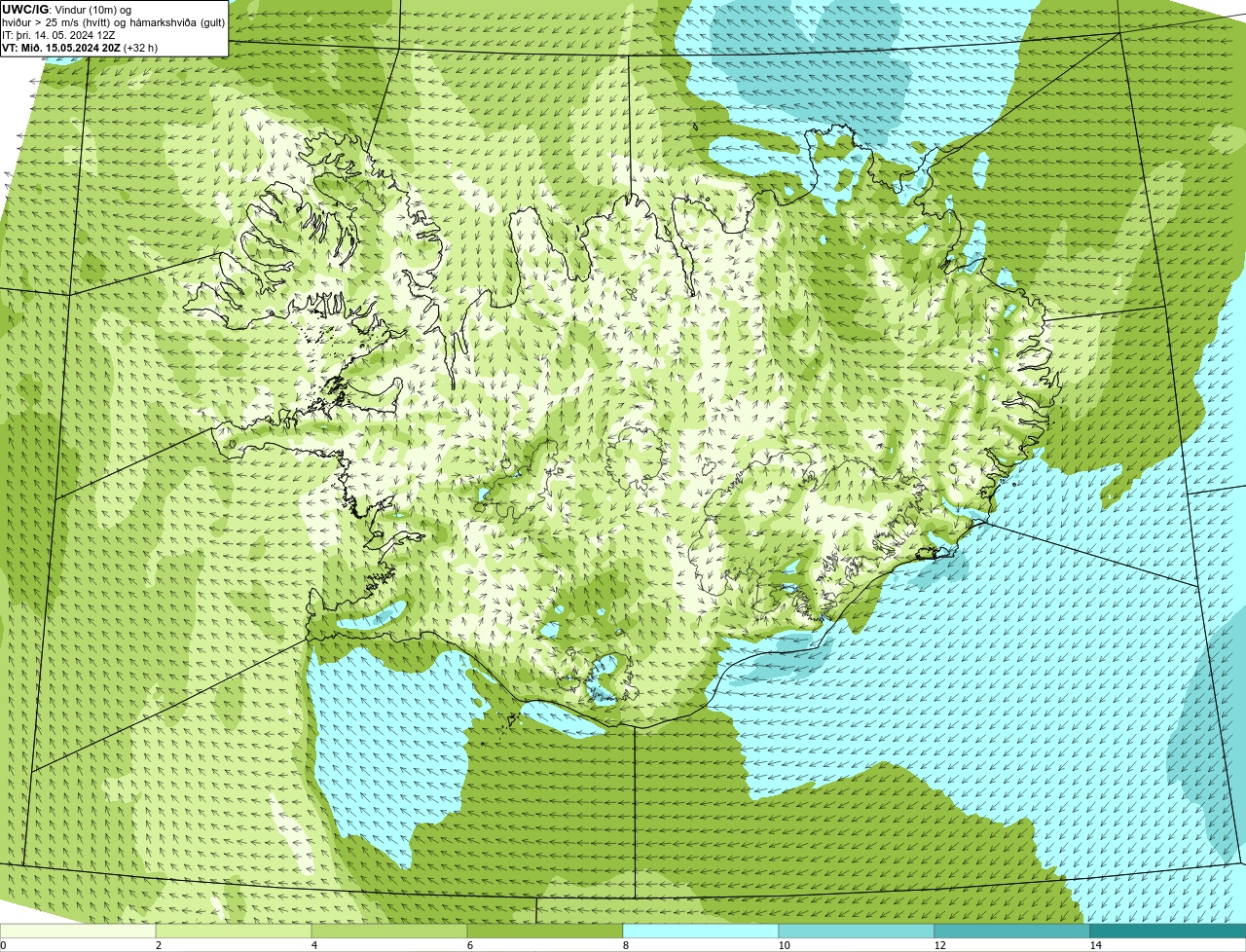Click the '6' colorbar scale label
The height and width of the screenshot is (952, 1246).
[x=469, y=945]
